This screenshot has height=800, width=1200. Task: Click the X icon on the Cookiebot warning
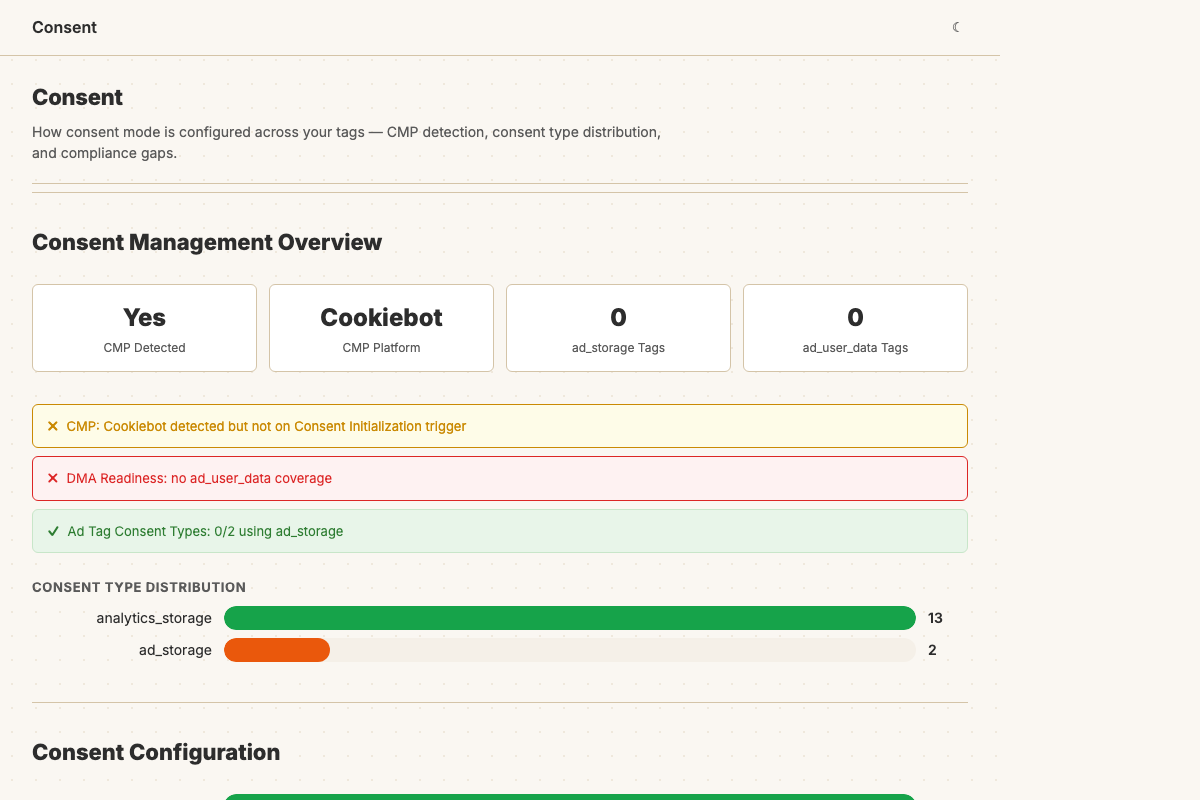tap(53, 426)
